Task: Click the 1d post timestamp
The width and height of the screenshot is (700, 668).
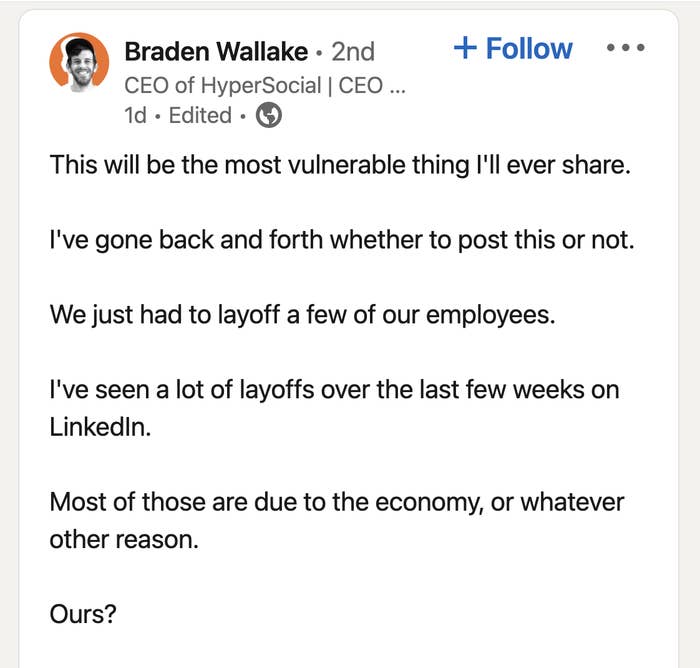Action: click(x=135, y=115)
